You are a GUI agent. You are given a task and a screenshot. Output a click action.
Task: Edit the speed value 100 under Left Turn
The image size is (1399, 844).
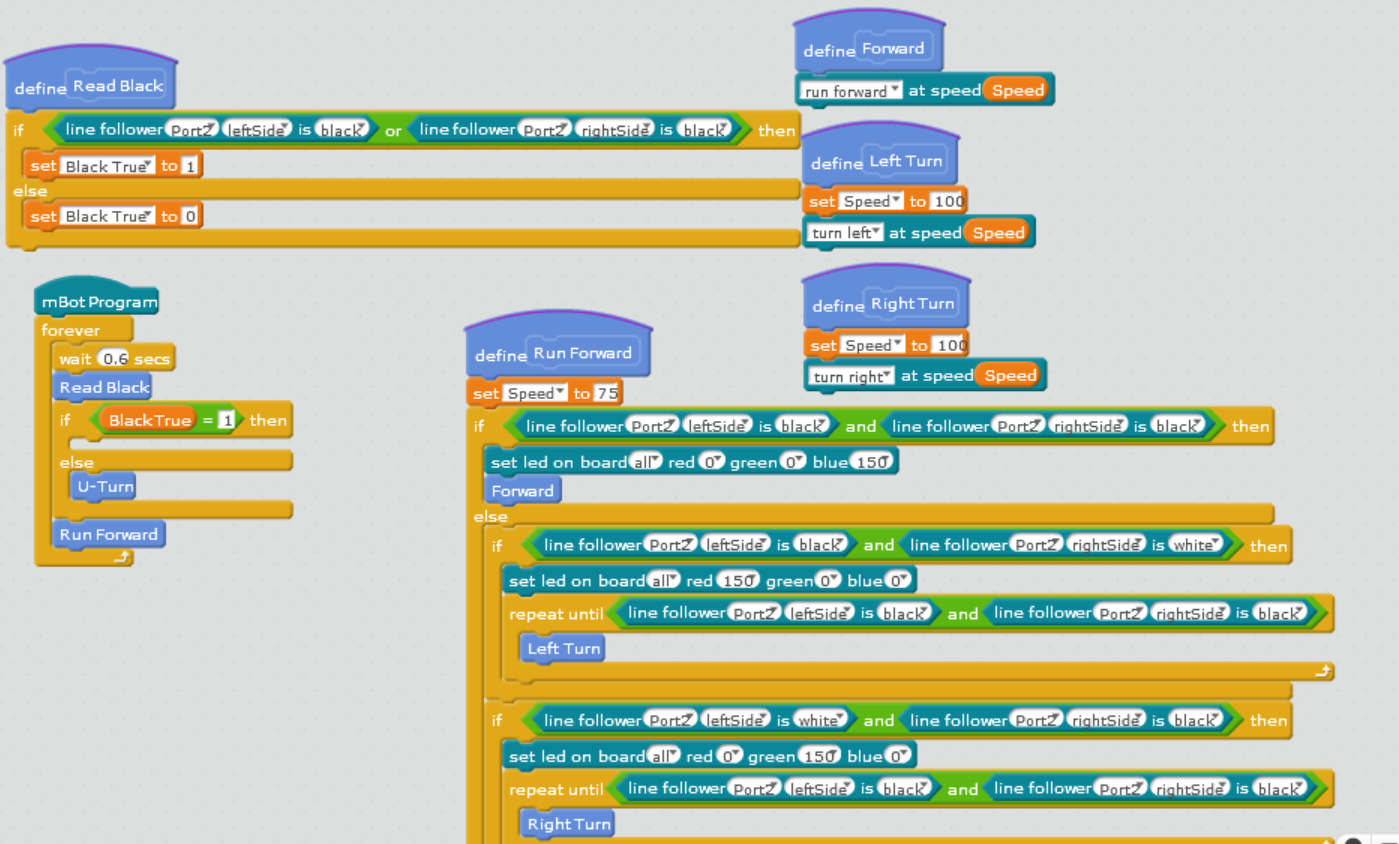[x=948, y=202]
